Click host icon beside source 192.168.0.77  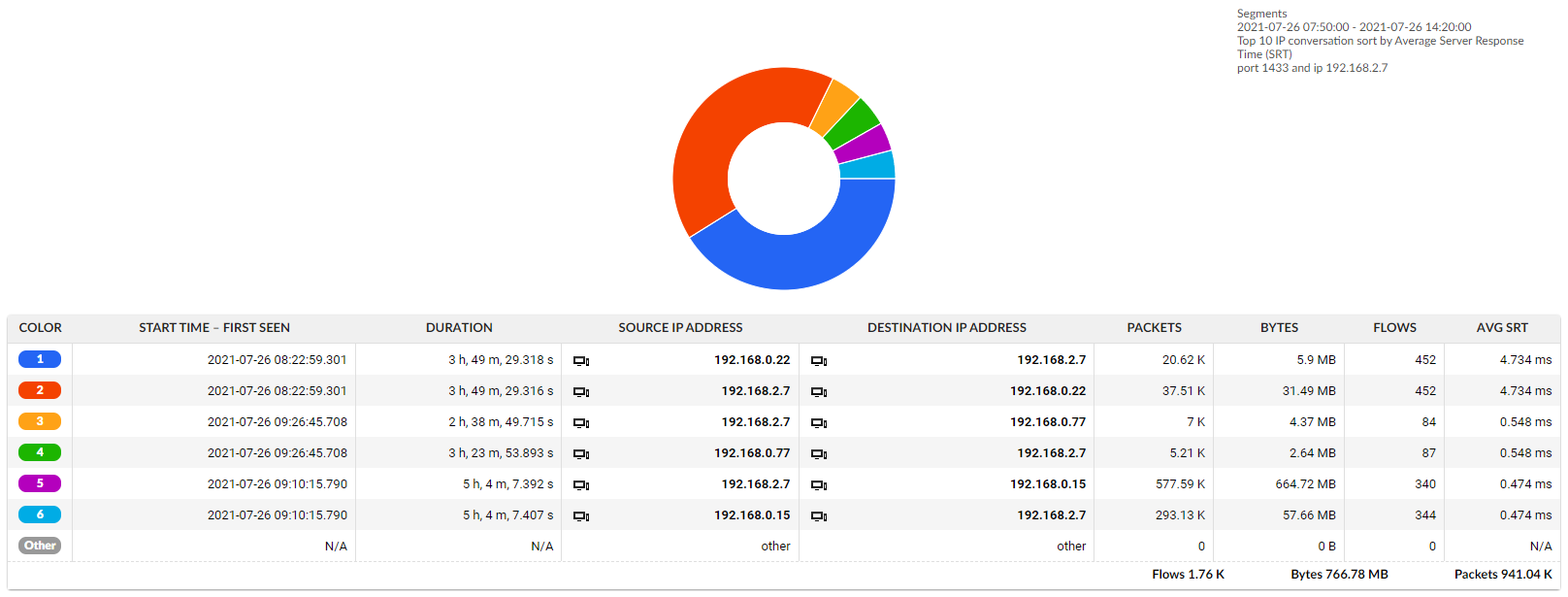[581, 454]
